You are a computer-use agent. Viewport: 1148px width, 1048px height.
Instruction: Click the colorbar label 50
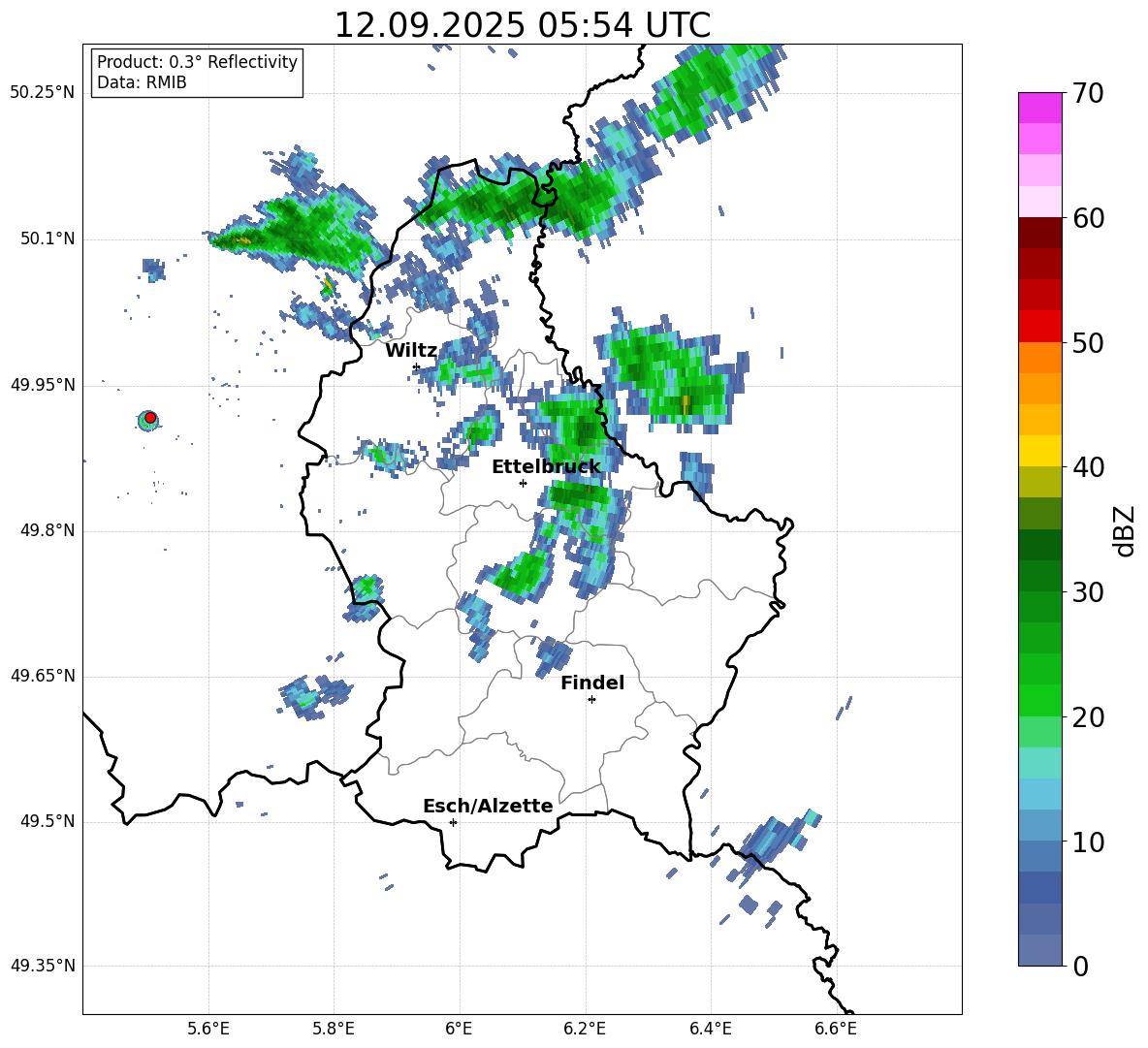coord(1088,342)
